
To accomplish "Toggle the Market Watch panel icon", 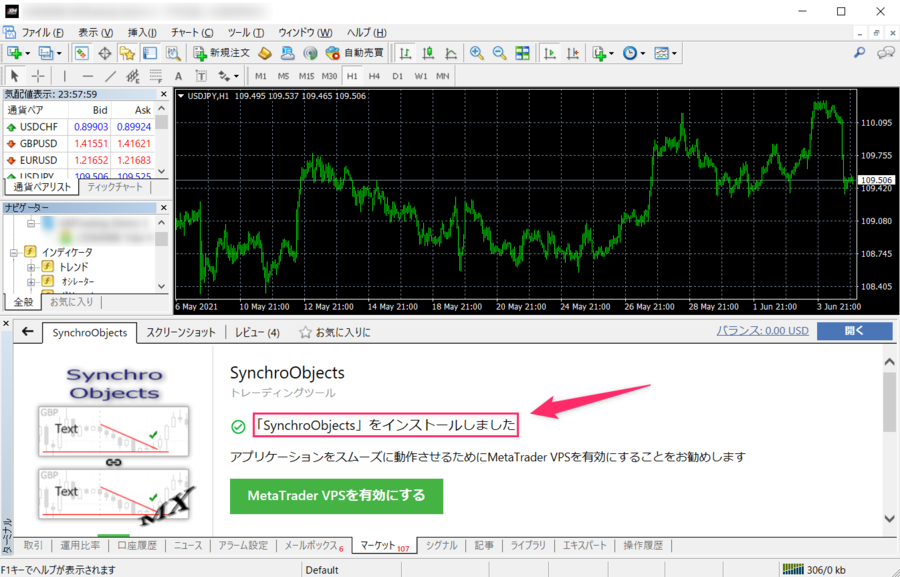I will point(82,53).
